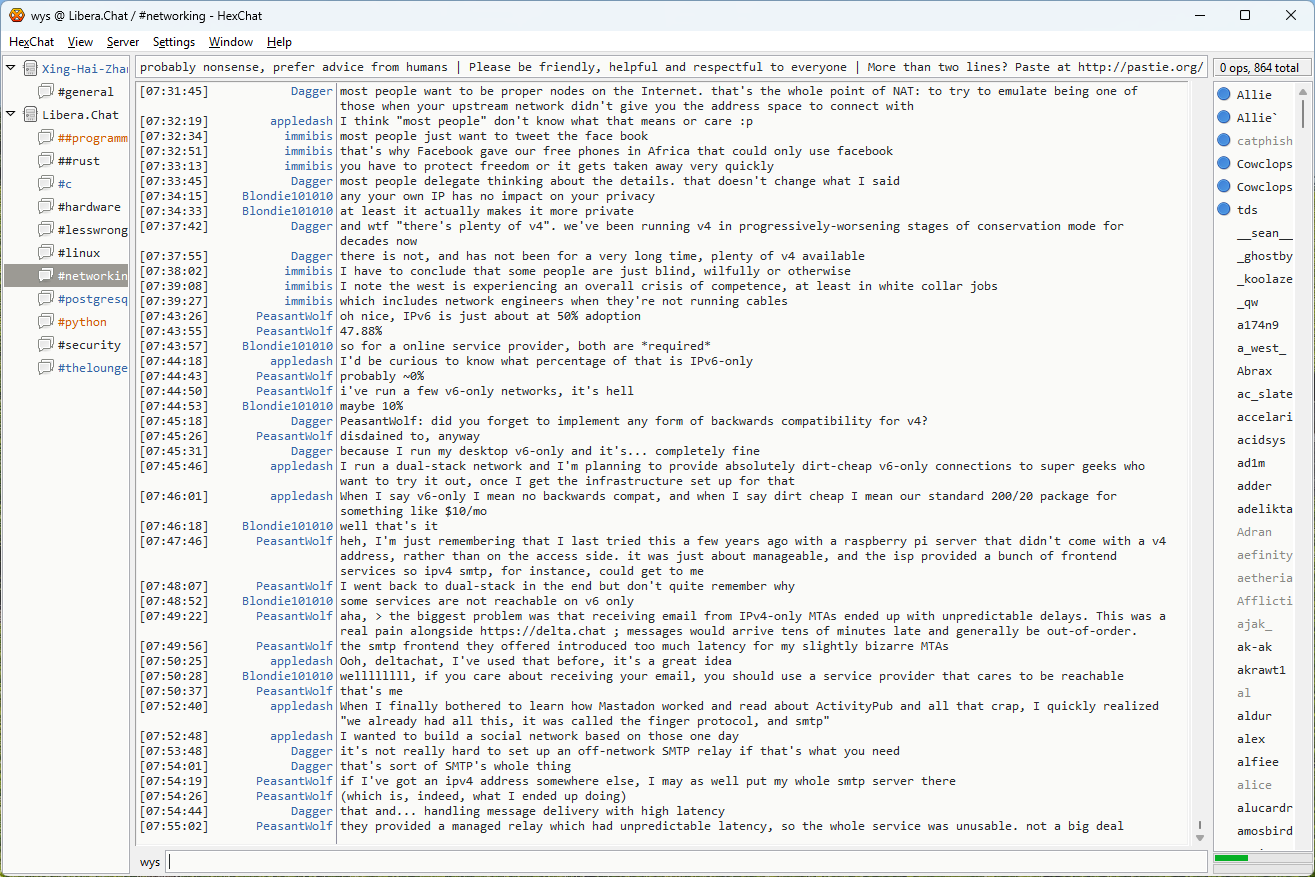
Task: Select user tds in the user list
Action: (1247, 209)
